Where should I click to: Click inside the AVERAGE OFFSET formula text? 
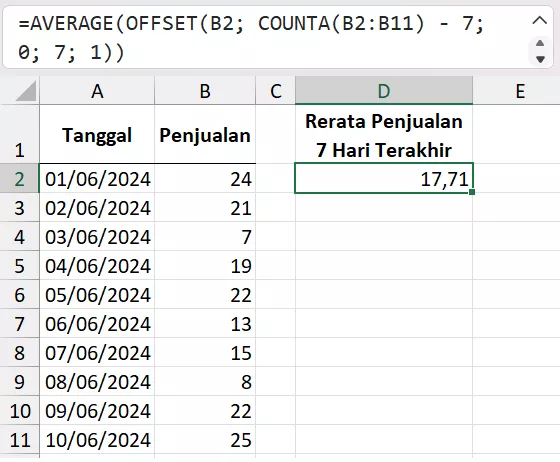251,37
